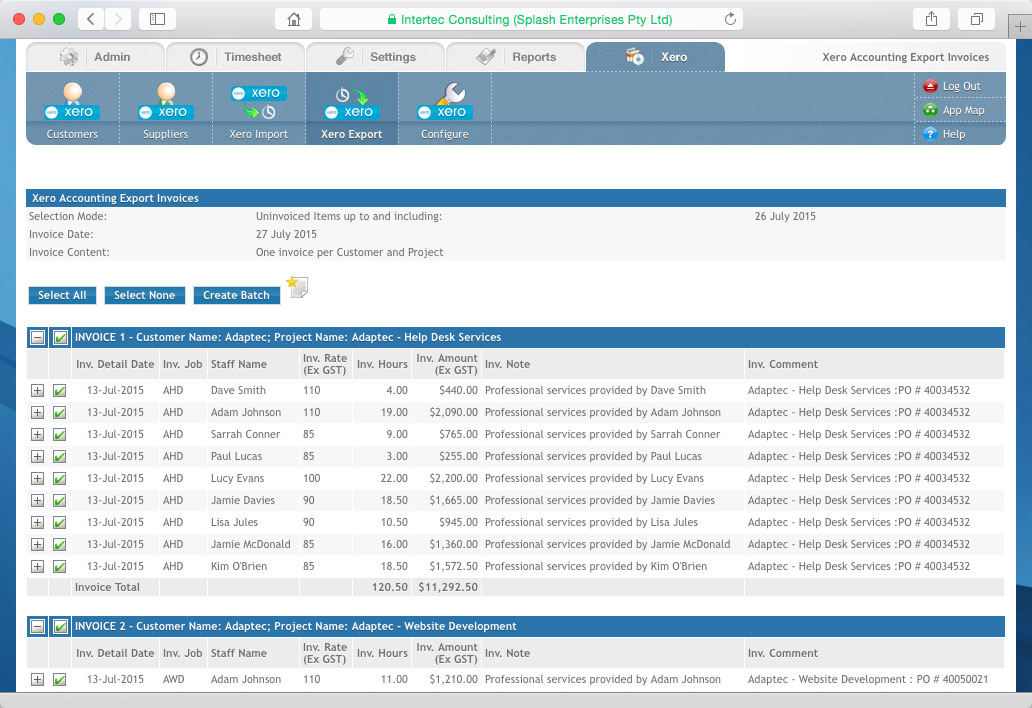Uncheck Lucy Evans invoice line

coord(59,479)
